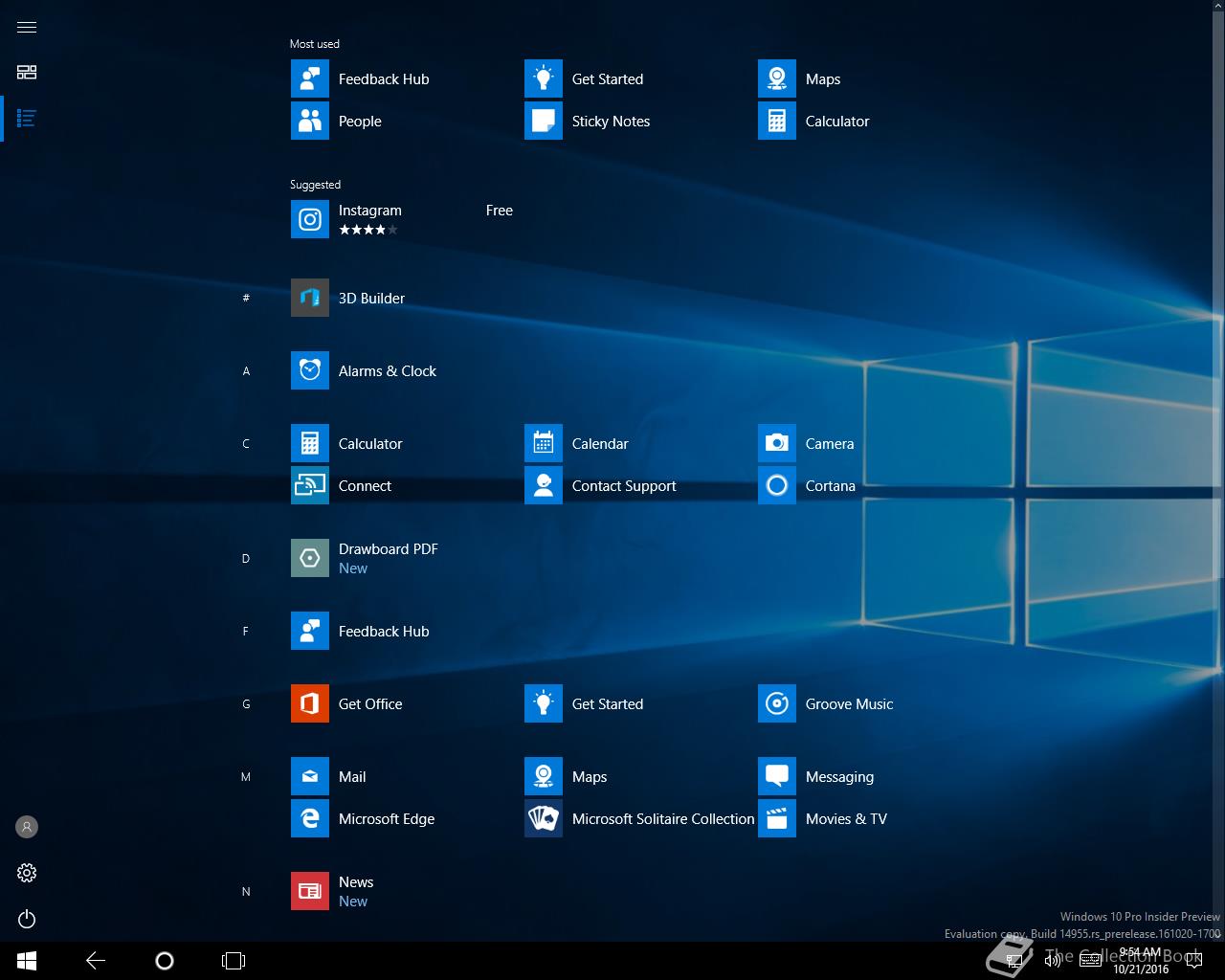Click the G letter group header

(246, 703)
